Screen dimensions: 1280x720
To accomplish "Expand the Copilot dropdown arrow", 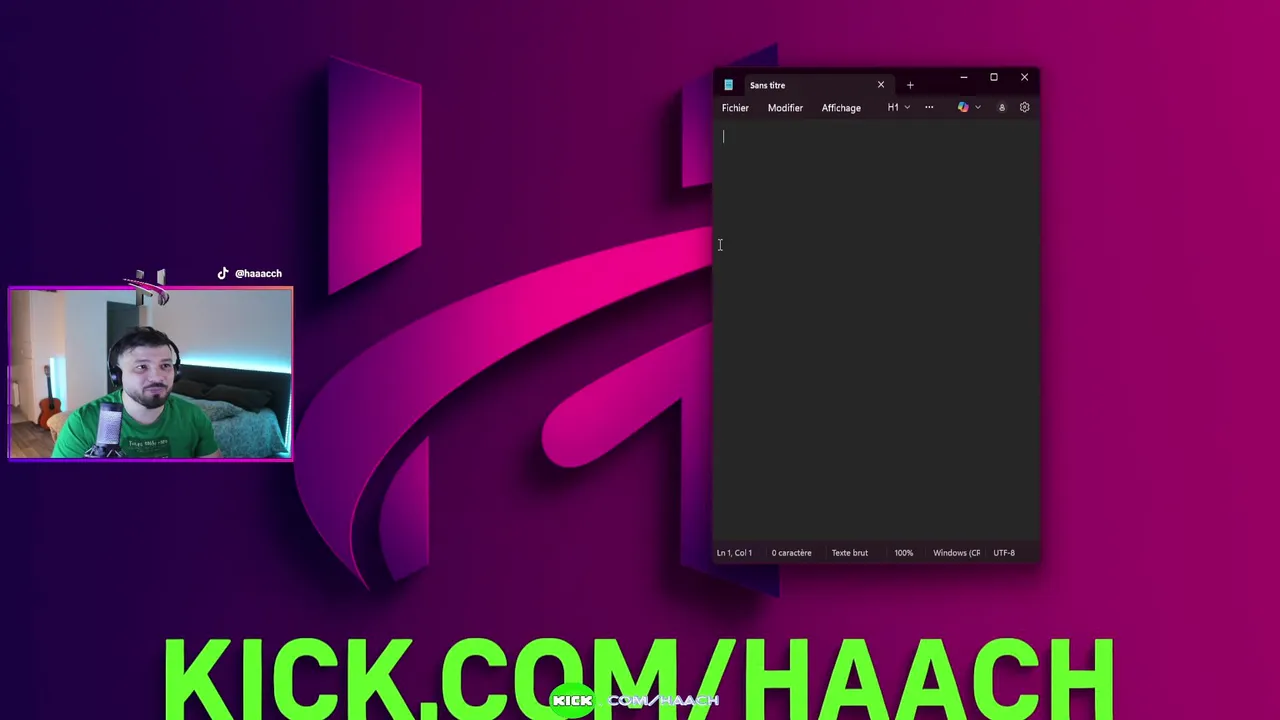I will 978,108.
